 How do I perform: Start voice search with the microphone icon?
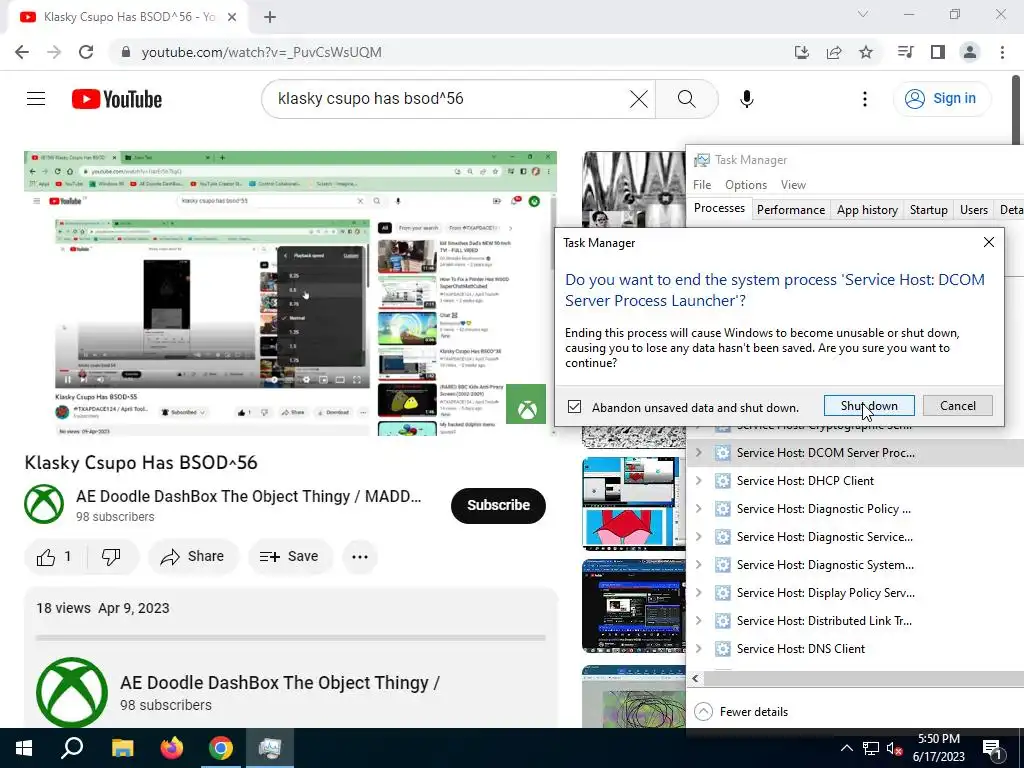pos(746,99)
